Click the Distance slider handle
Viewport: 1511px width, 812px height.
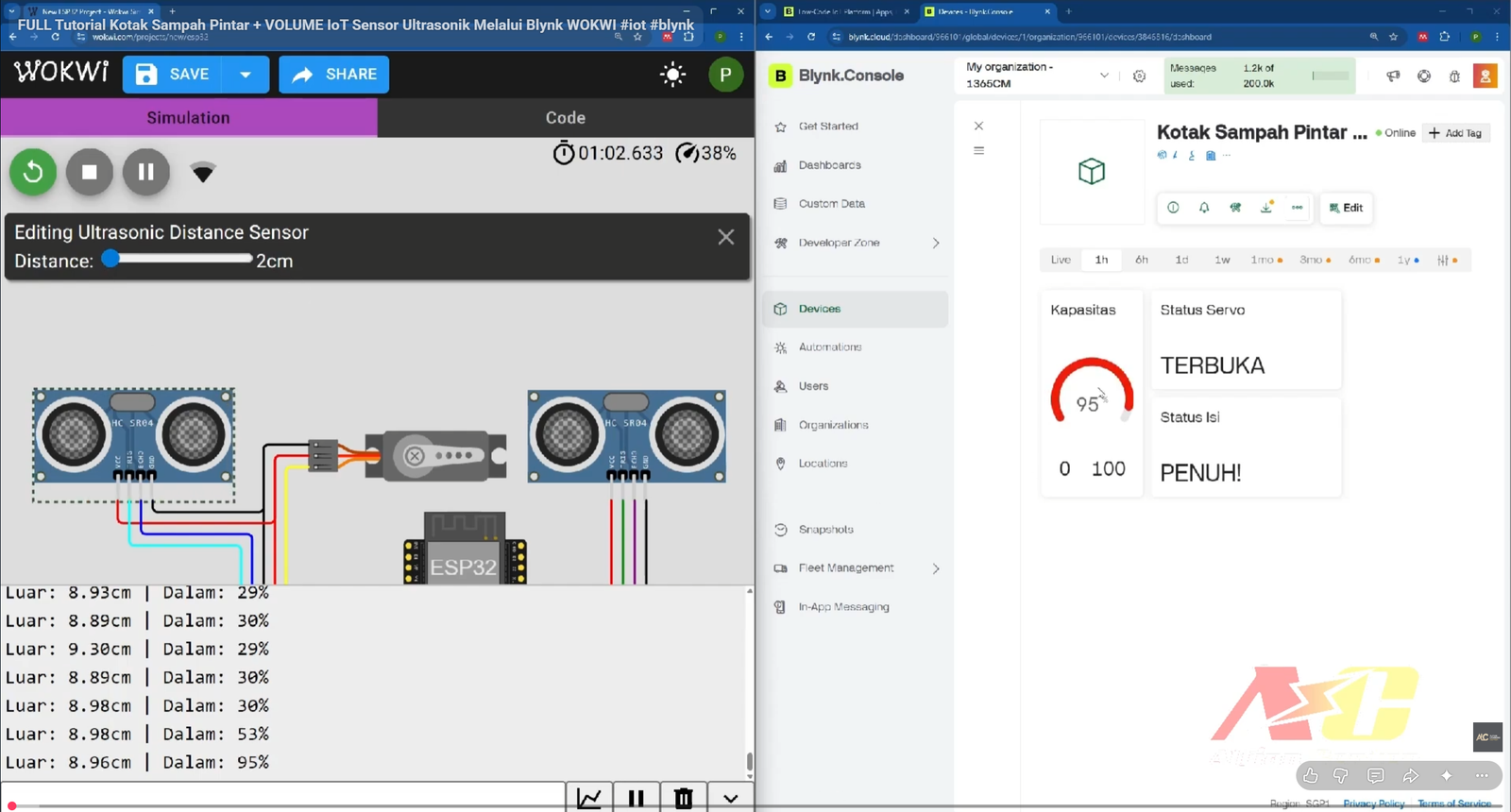coord(110,259)
